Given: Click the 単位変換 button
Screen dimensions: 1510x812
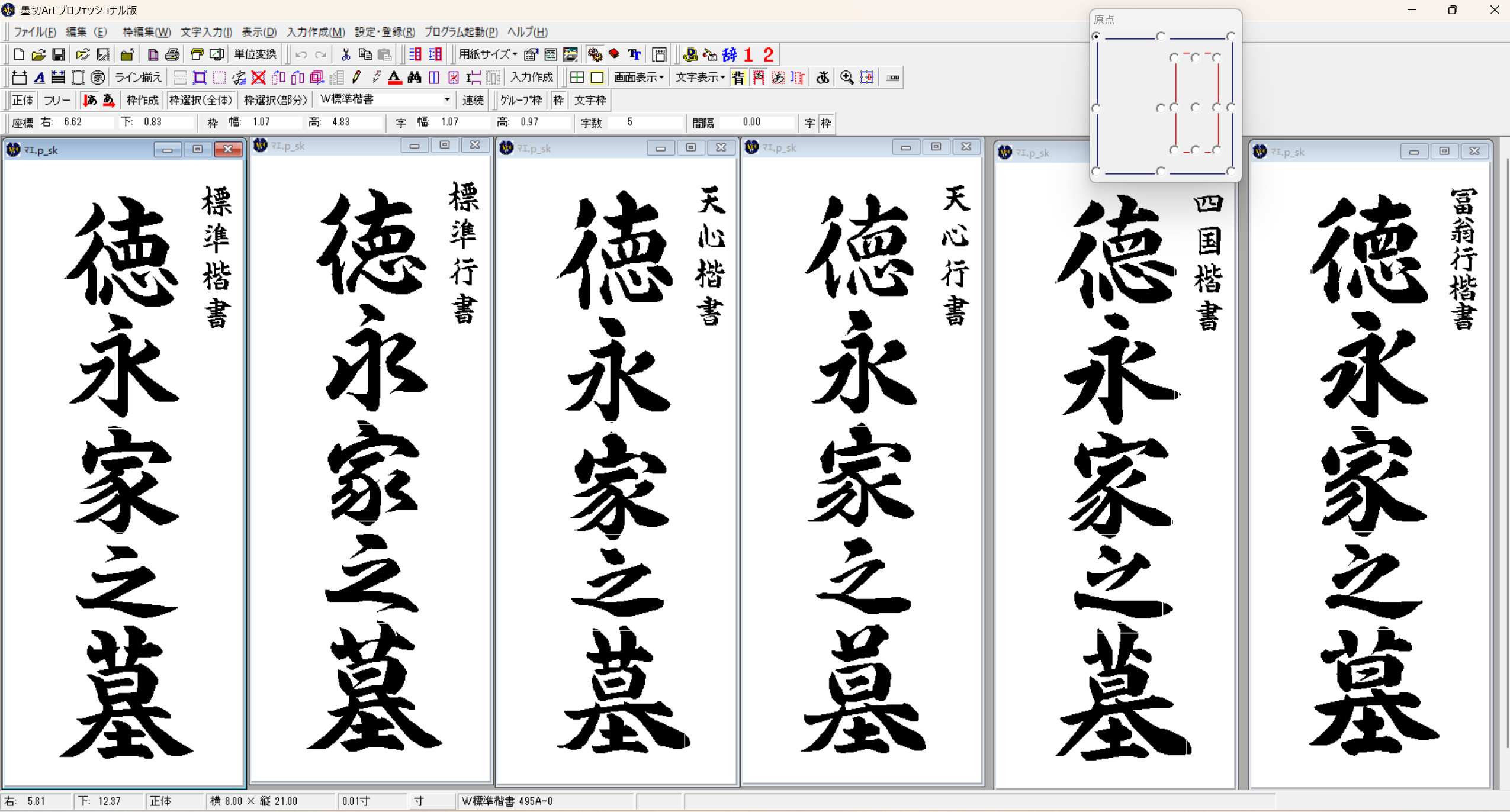Looking at the screenshot, I should 255,54.
